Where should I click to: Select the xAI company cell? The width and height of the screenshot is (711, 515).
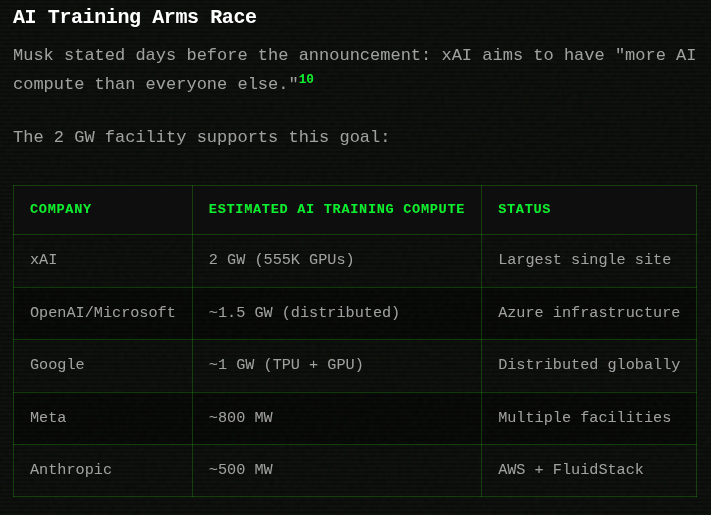(x=44, y=260)
